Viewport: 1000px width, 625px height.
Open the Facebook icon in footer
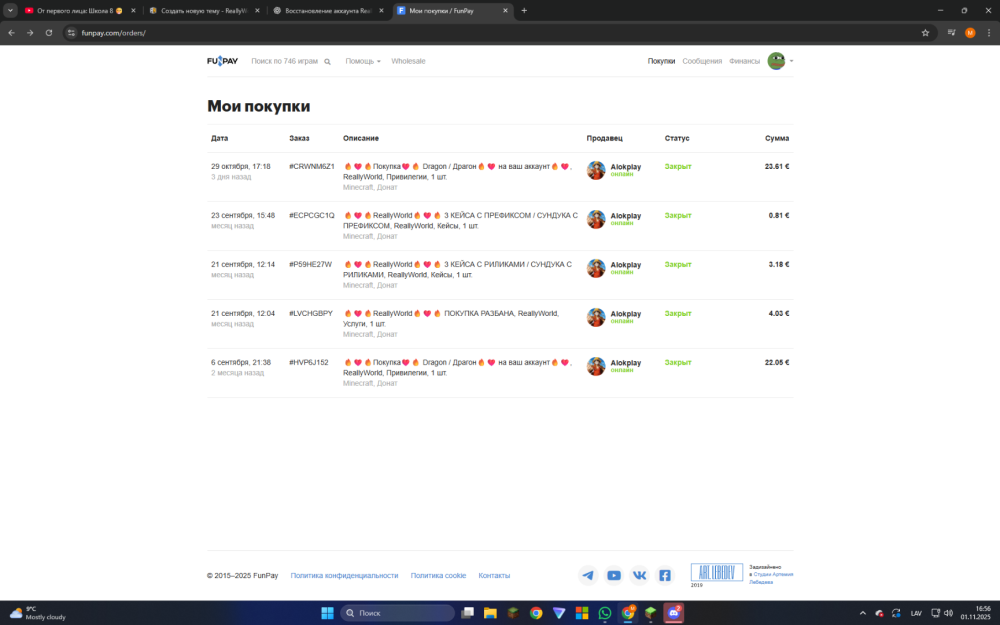(x=665, y=575)
